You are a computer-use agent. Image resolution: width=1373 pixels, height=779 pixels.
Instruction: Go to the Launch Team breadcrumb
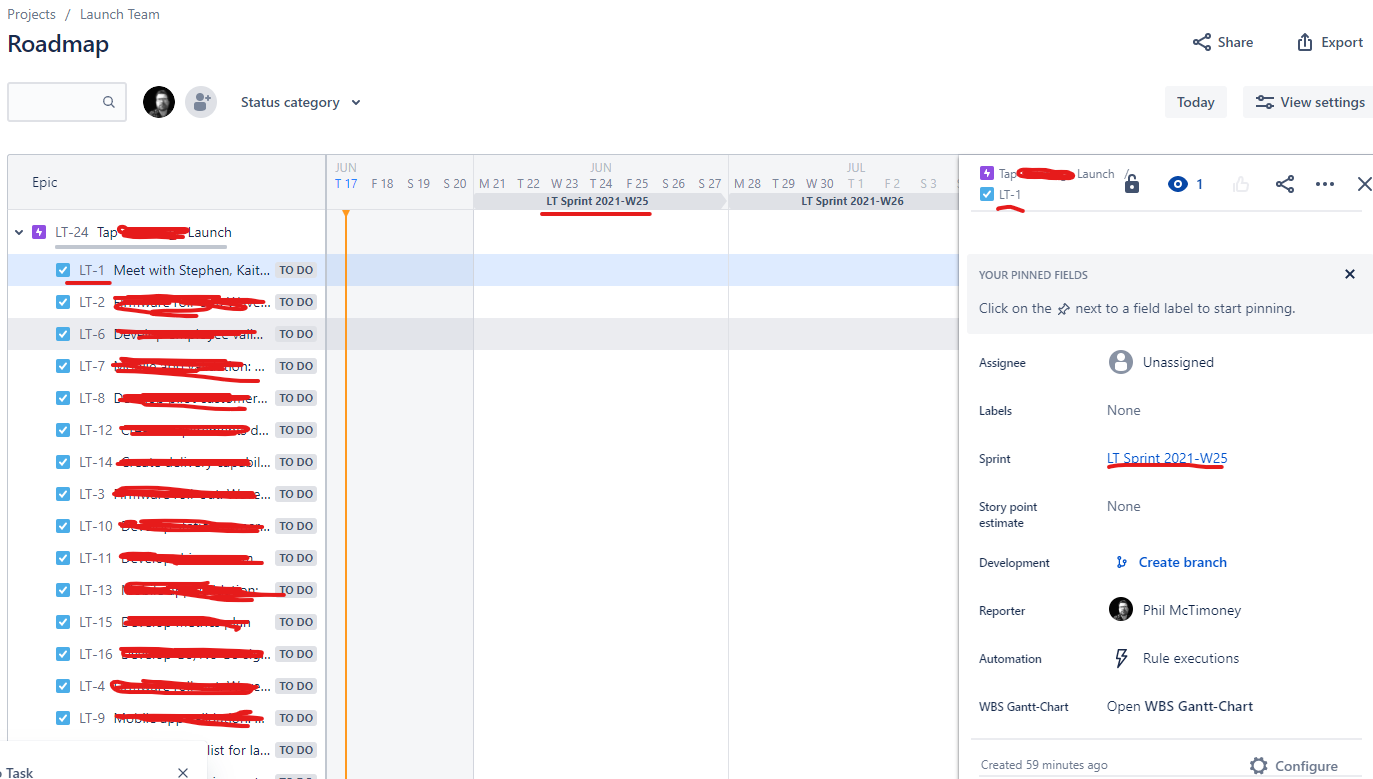click(x=120, y=14)
